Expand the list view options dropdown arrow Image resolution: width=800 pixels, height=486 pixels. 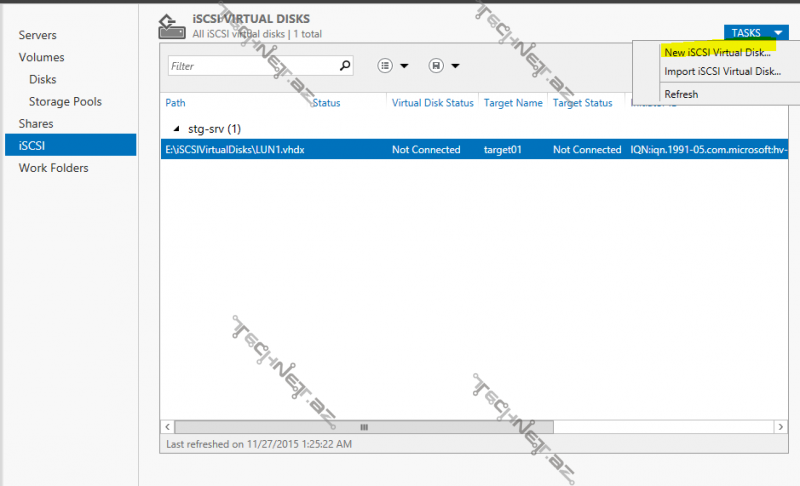pos(405,67)
